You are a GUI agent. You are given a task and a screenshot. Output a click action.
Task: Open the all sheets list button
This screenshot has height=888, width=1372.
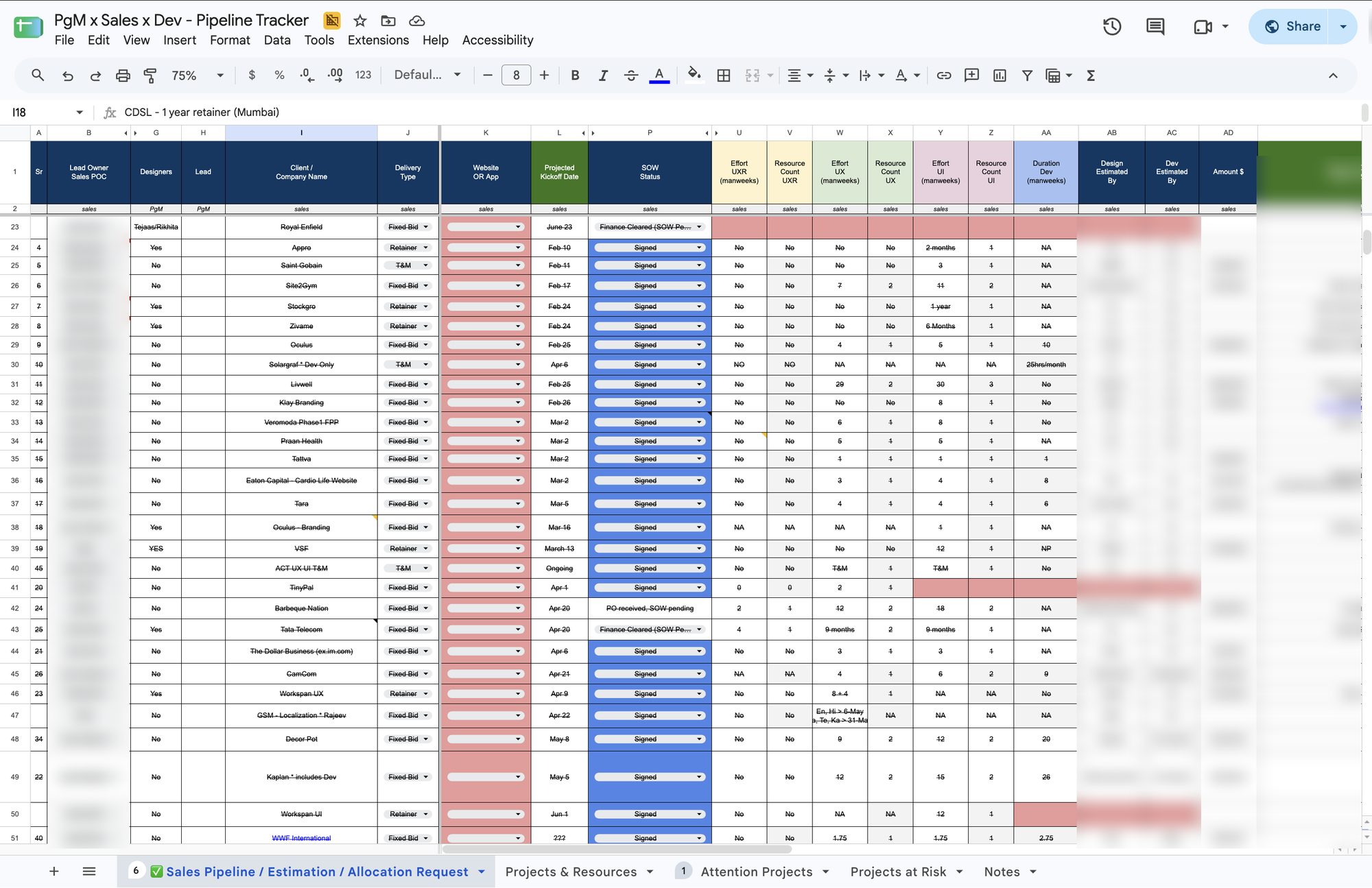tap(88, 872)
